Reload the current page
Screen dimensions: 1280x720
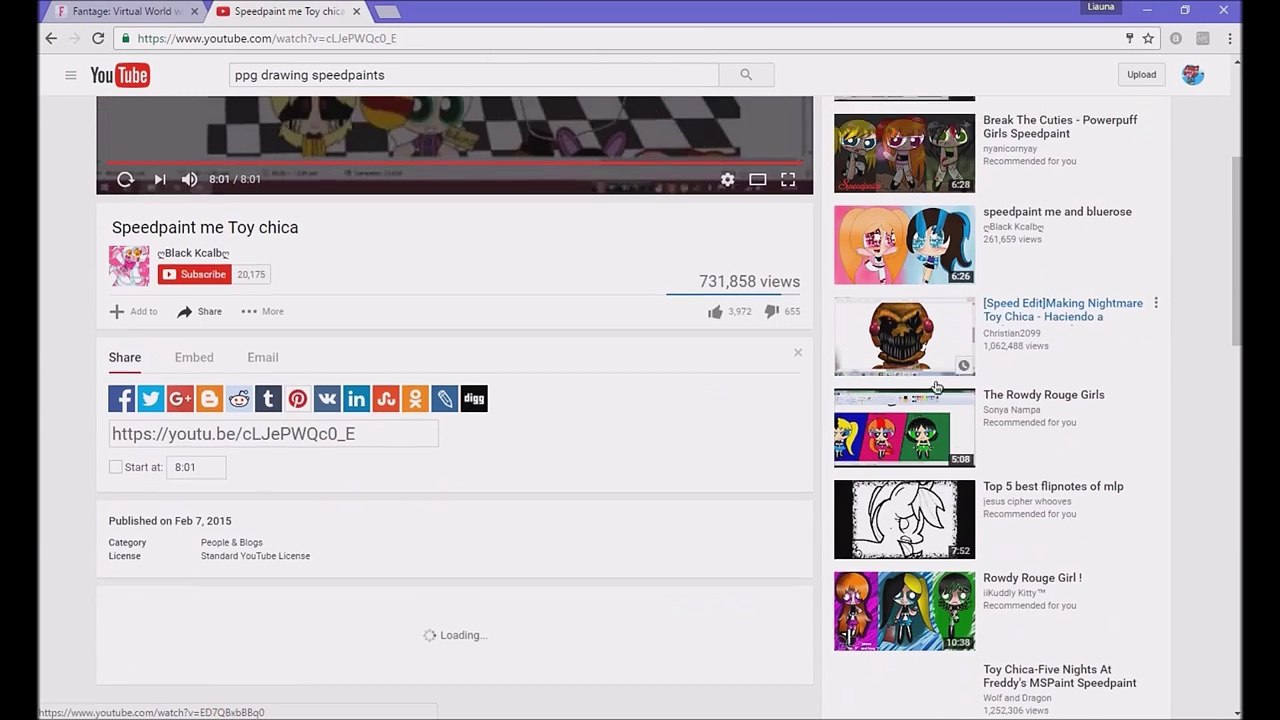tap(98, 39)
